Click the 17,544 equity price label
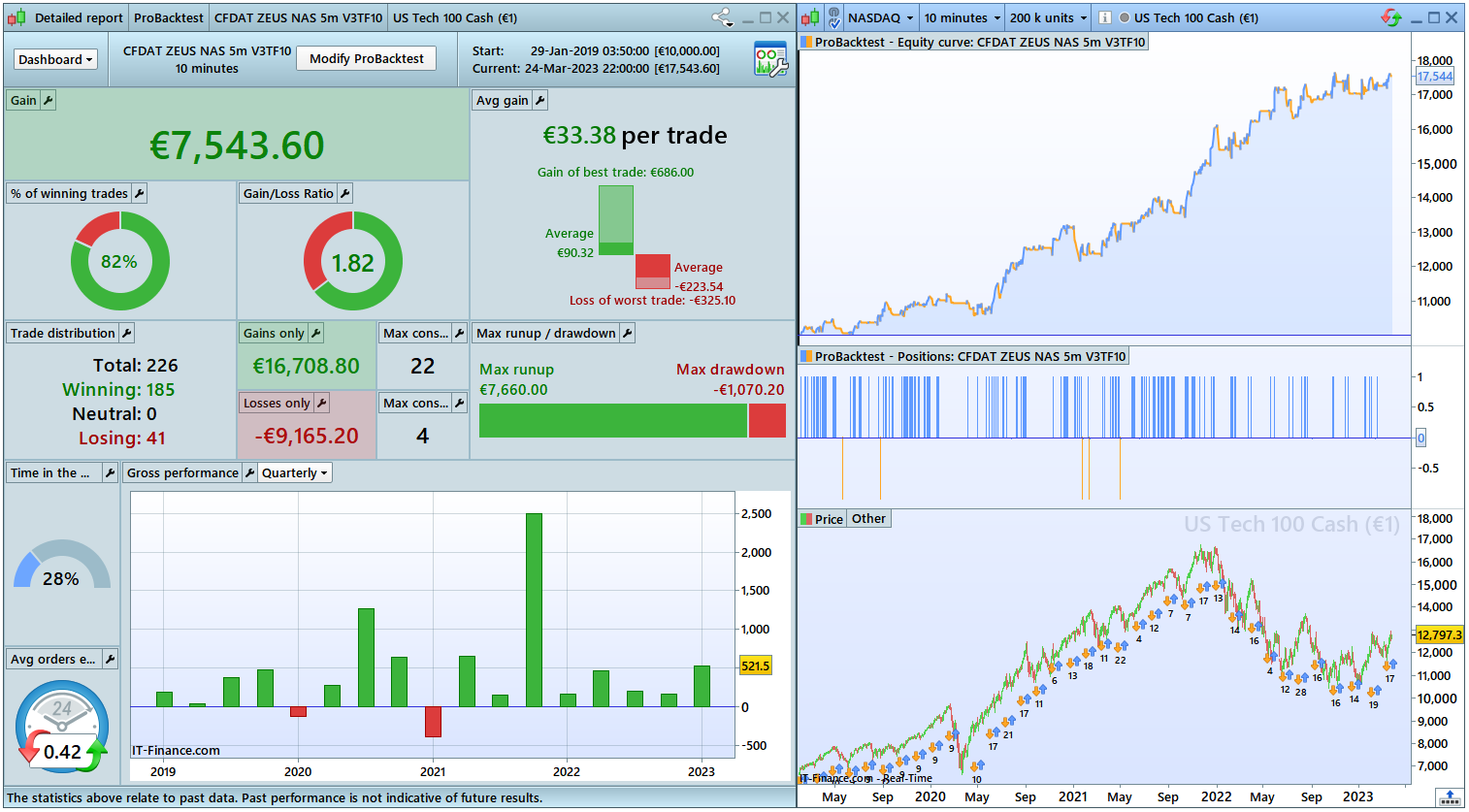Image resolution: width=1469 pixels, height=812 pixels. 1435,77
